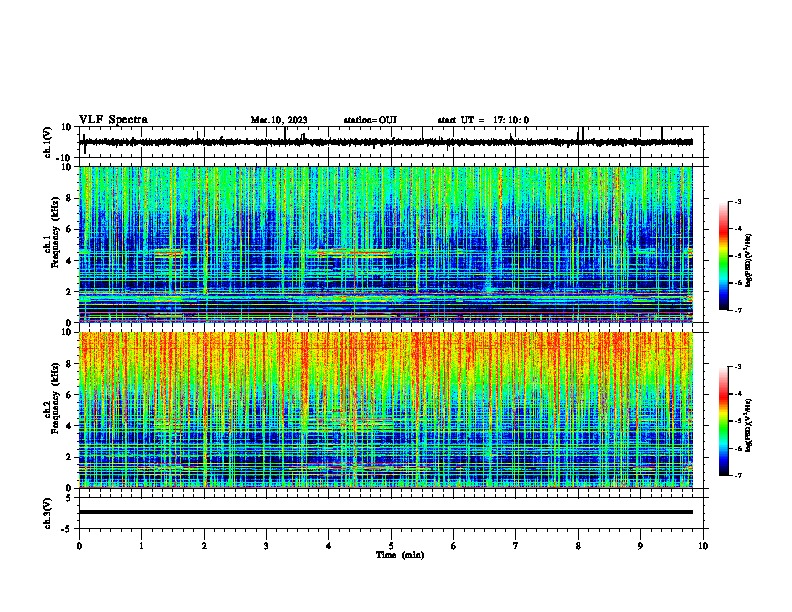Click the log(PSD) label beside ch.2 colorbar
Viewport: 792px width, 612px height.
[x=748, y=425]
